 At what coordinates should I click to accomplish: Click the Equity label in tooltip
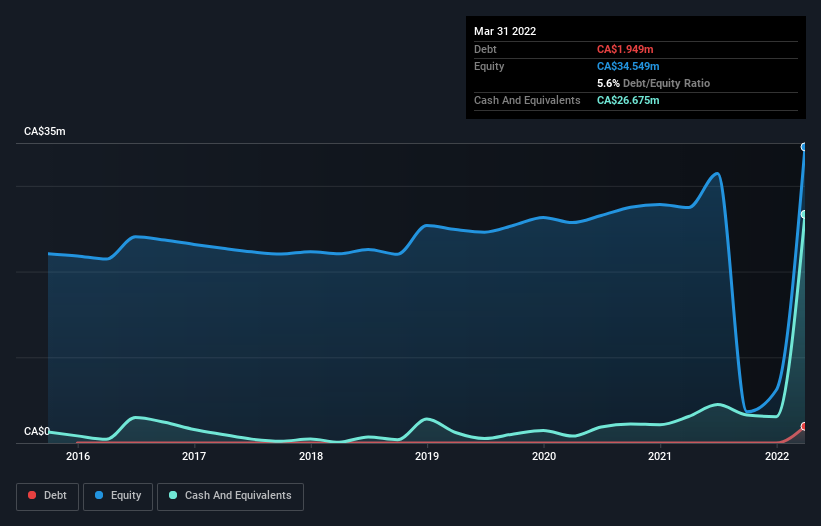pos(489,66)
